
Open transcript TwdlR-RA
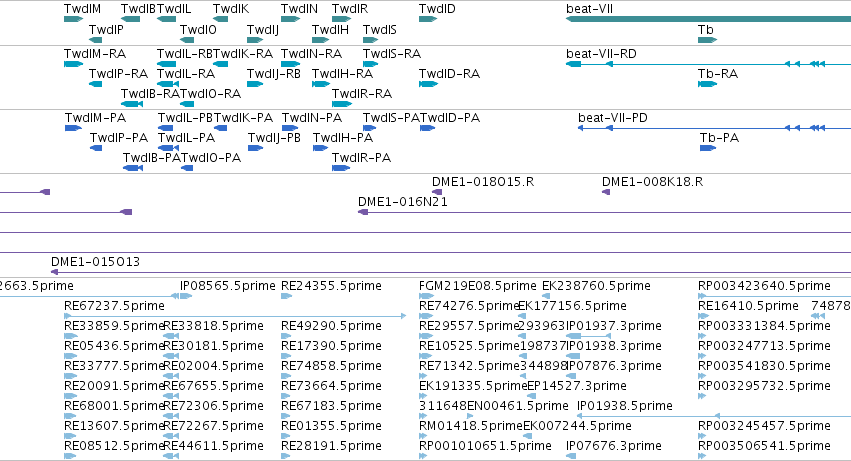(x=362, y=94)
